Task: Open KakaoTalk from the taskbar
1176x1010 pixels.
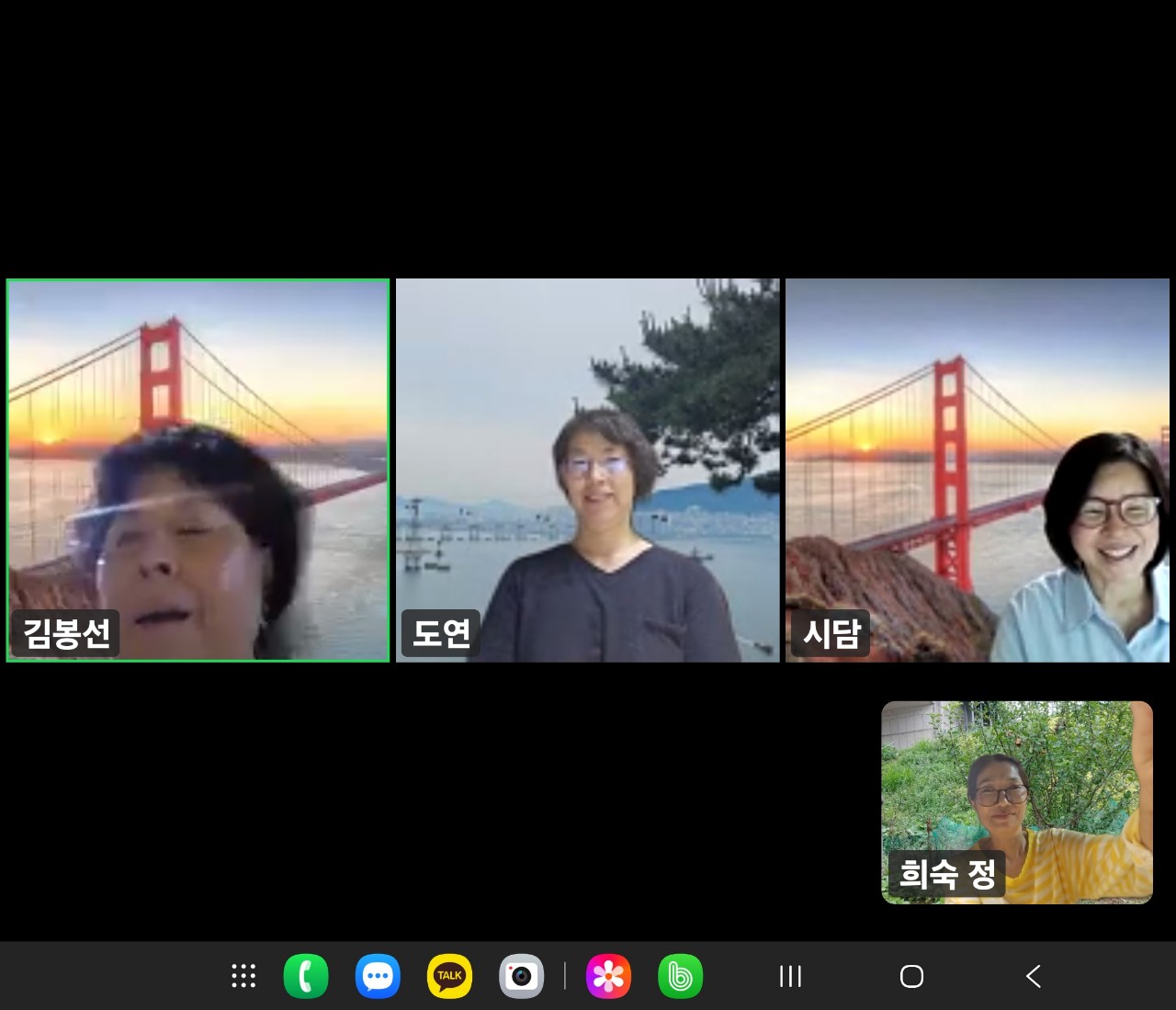Action: (x=449, y=976)
